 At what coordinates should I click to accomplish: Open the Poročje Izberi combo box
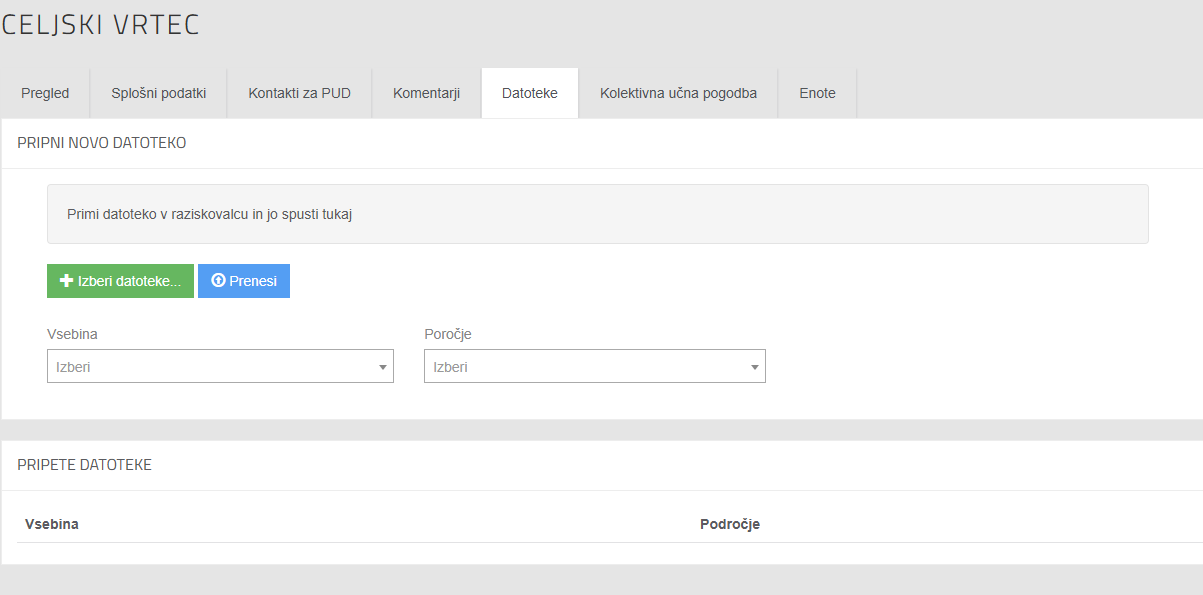click(595, 366)
